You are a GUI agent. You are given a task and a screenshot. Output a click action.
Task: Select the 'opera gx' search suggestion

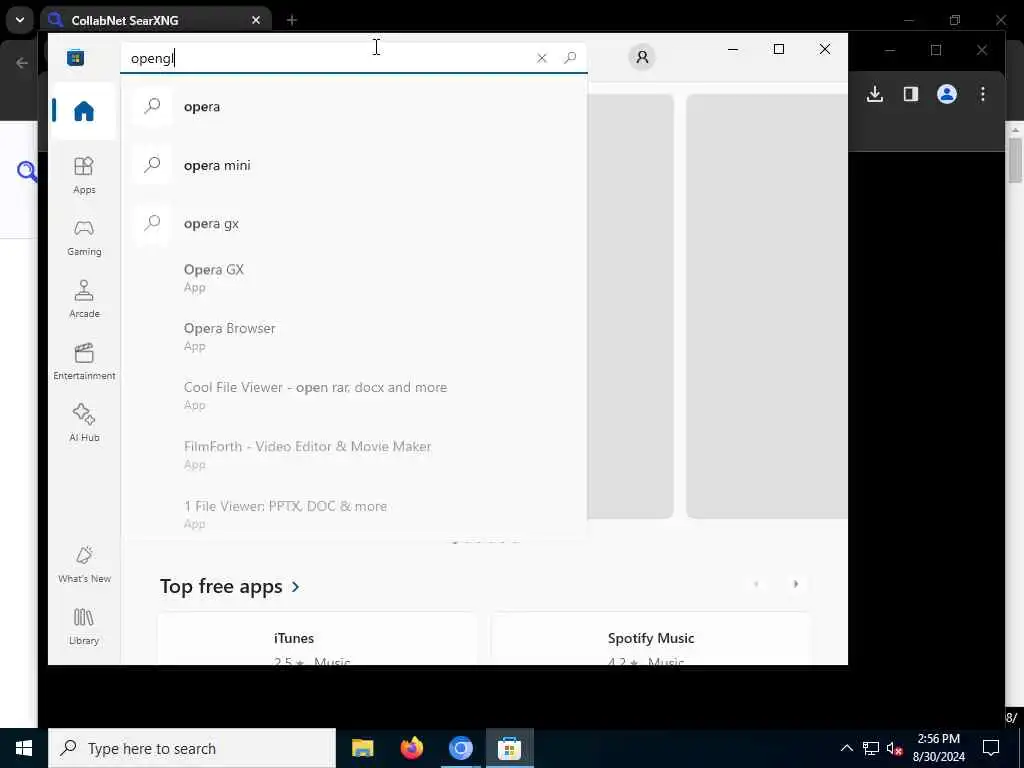point(353,223)
